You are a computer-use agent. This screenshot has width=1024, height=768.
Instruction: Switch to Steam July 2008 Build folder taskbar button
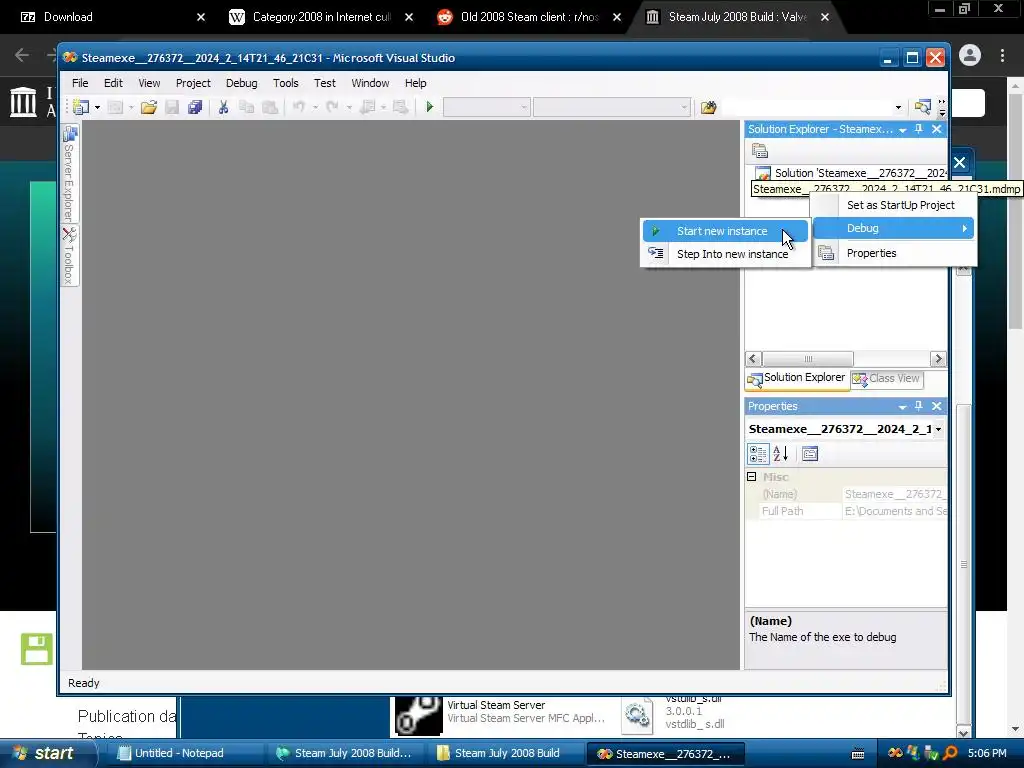click(506, 754)
